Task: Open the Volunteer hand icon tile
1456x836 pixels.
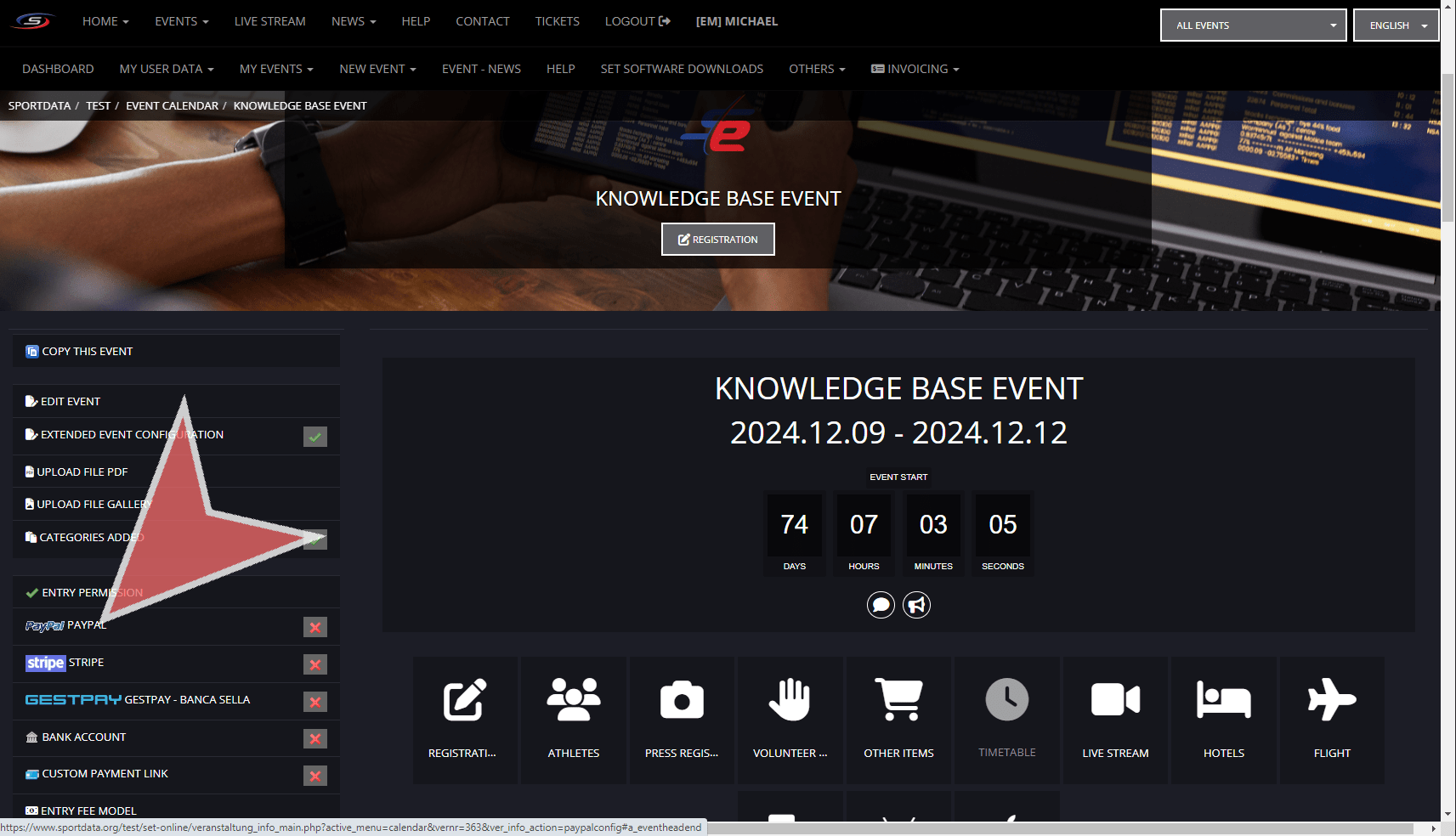Action: pos(790,701)
